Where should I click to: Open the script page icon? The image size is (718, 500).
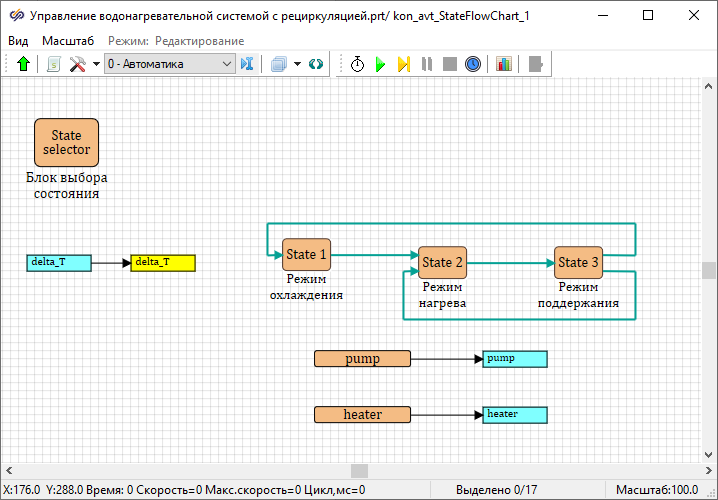(54, 64)
